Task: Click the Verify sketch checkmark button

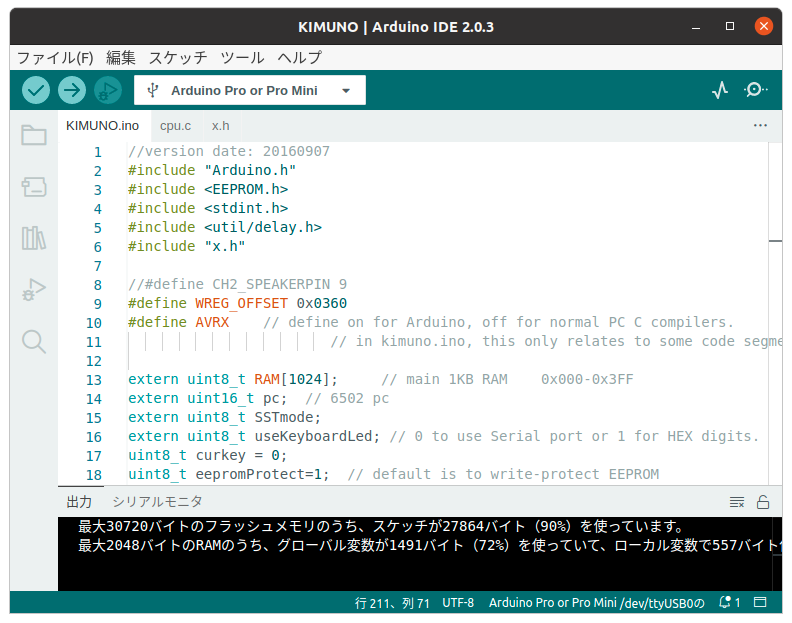Action: (x=36, y=90)
